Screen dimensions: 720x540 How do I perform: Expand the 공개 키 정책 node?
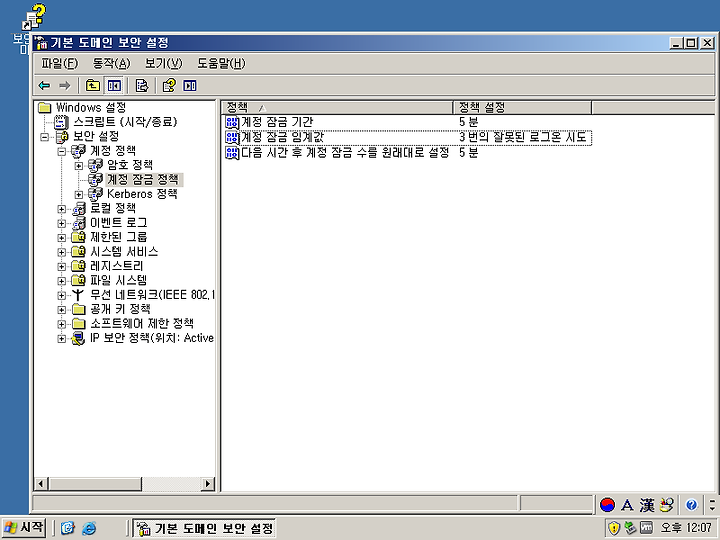point(62,309)
